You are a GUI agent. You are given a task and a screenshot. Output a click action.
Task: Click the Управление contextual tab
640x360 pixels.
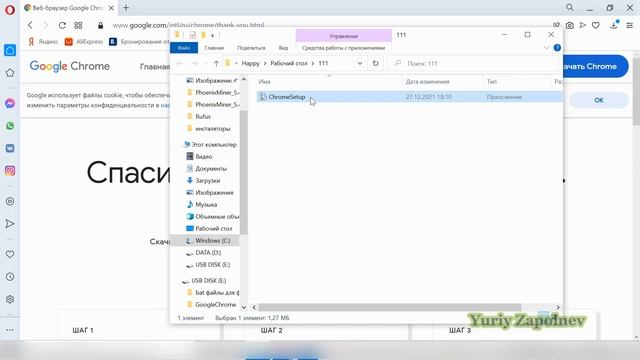pos(344,36)
